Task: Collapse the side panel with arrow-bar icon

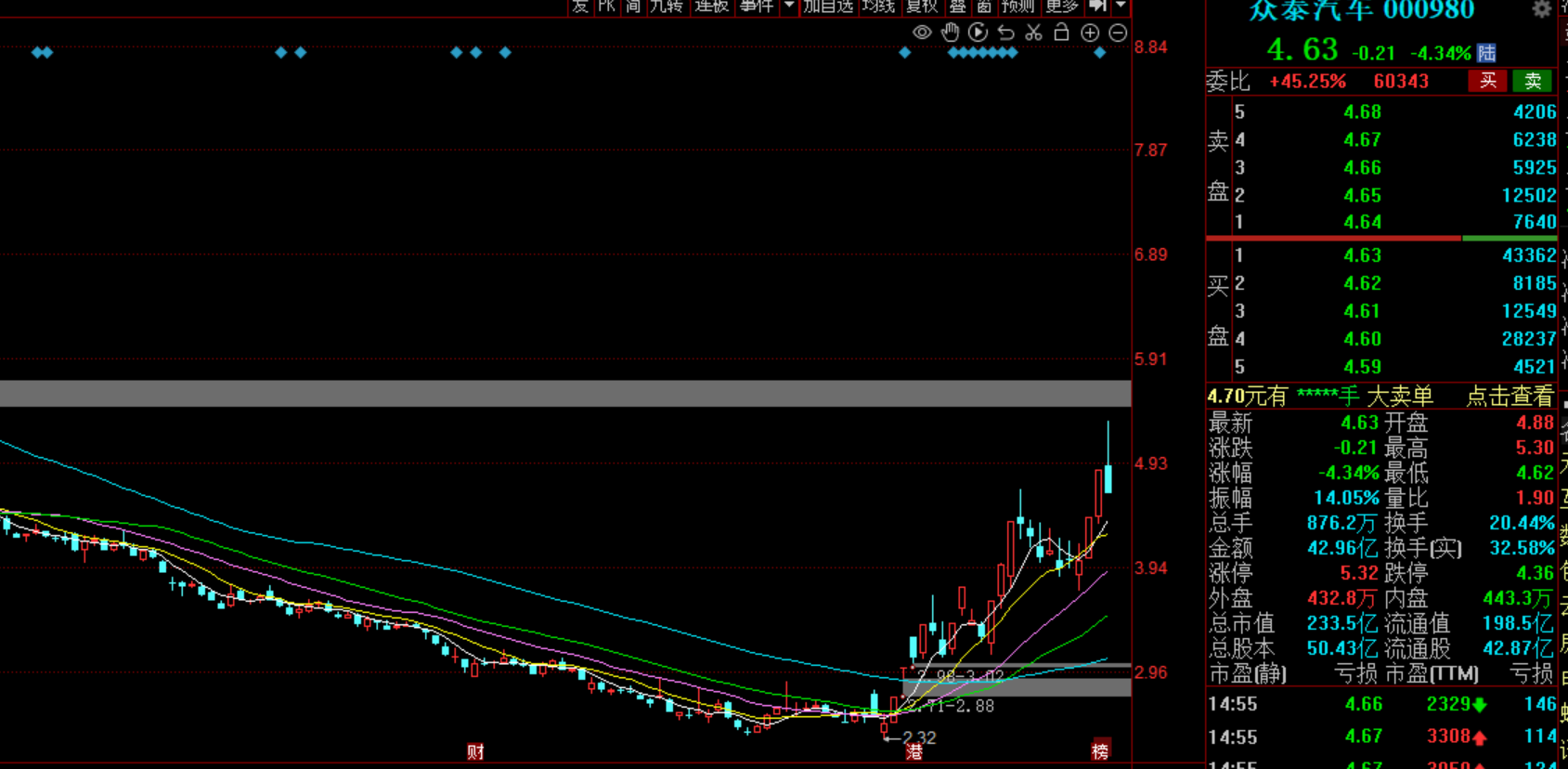Action: click(x=1098, y=6)
